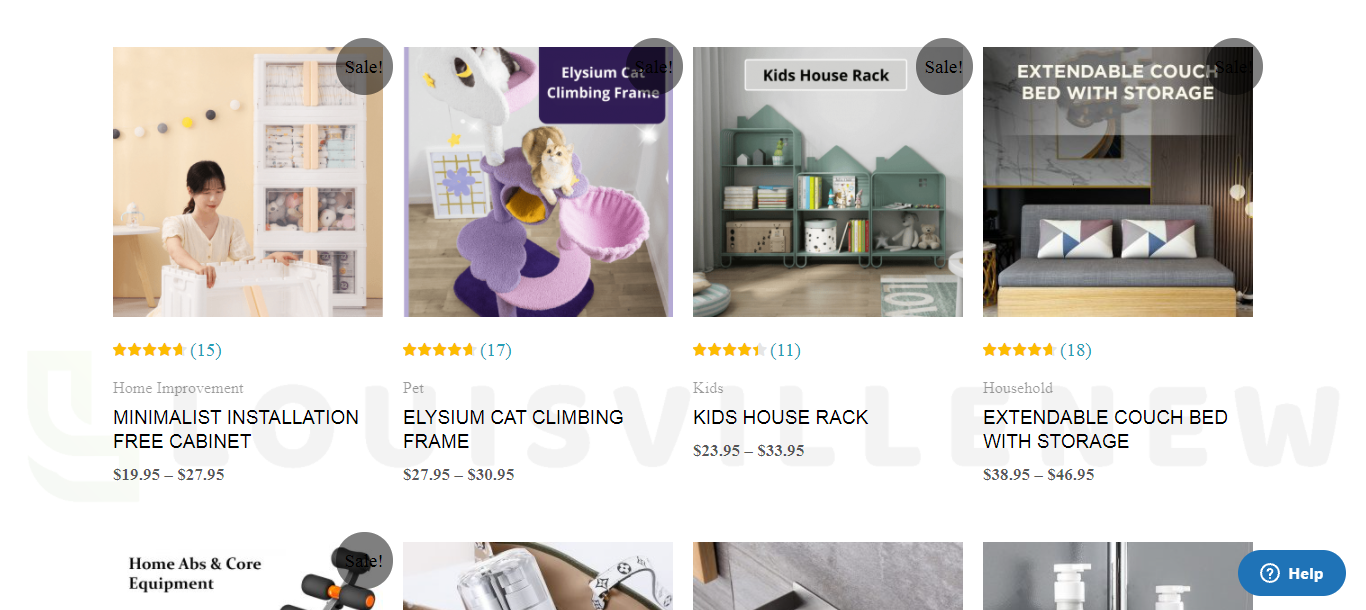Open Extendable Couch Bed product image
The image size is (1366, 610).
click(1117, 182)
